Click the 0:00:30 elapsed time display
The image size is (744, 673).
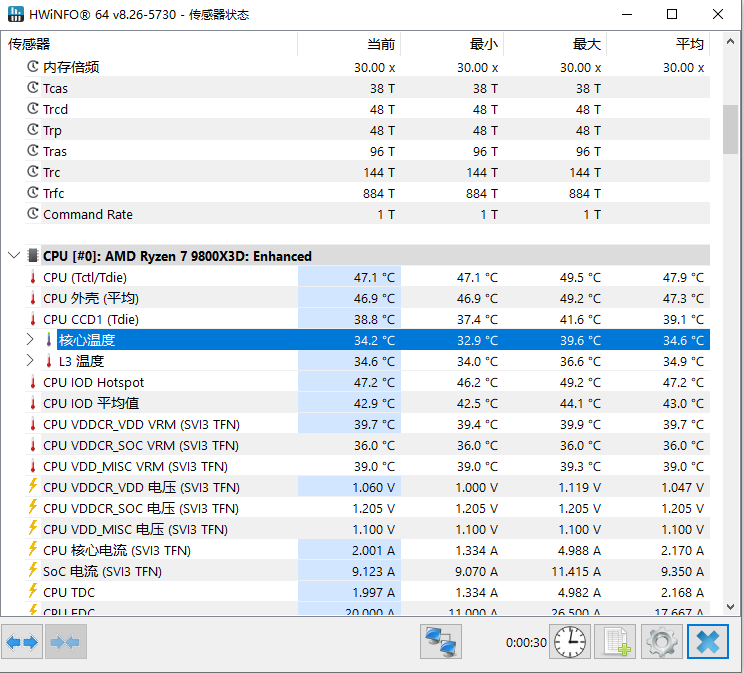coord(526,642)
